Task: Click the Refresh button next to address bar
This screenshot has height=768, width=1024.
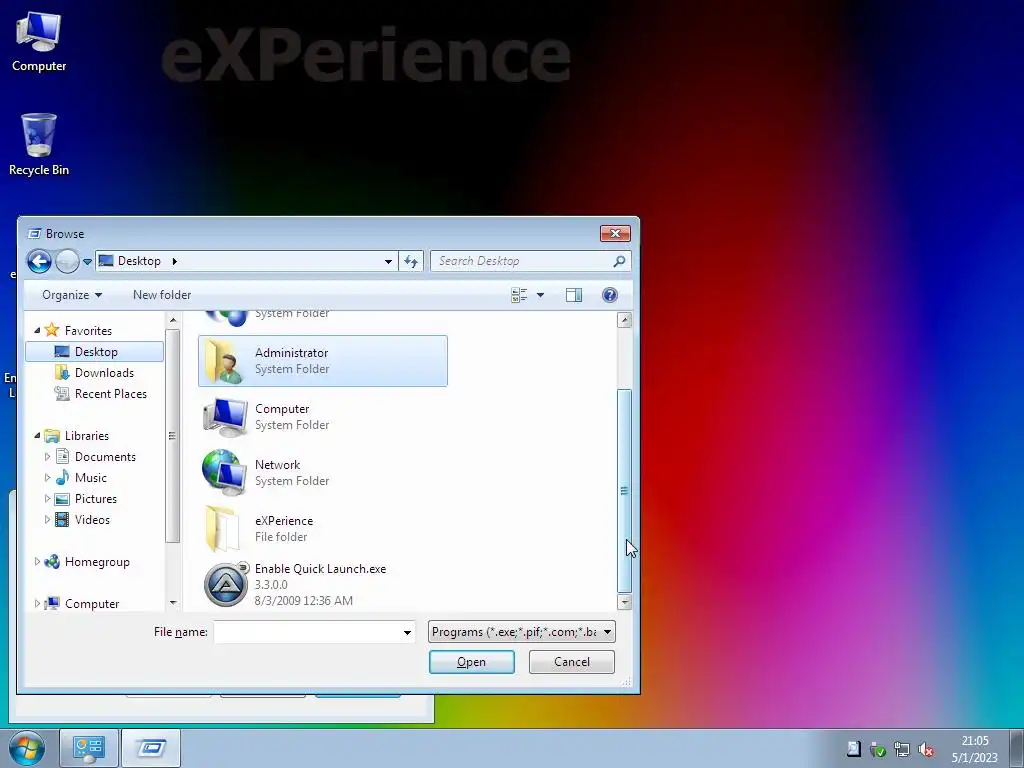Action: (x=411, y=261)
